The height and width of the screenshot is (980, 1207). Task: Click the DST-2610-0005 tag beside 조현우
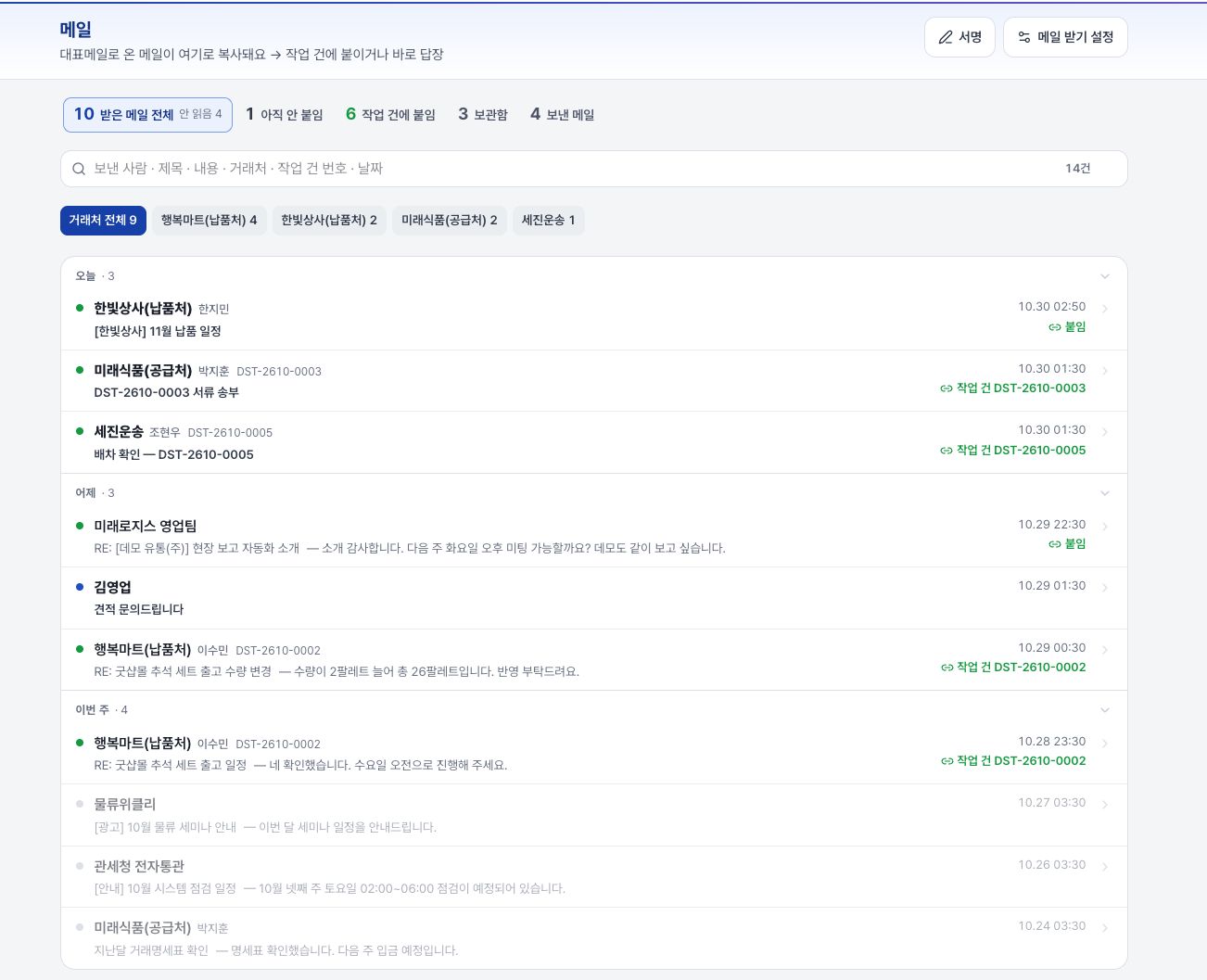pos(230,433)
